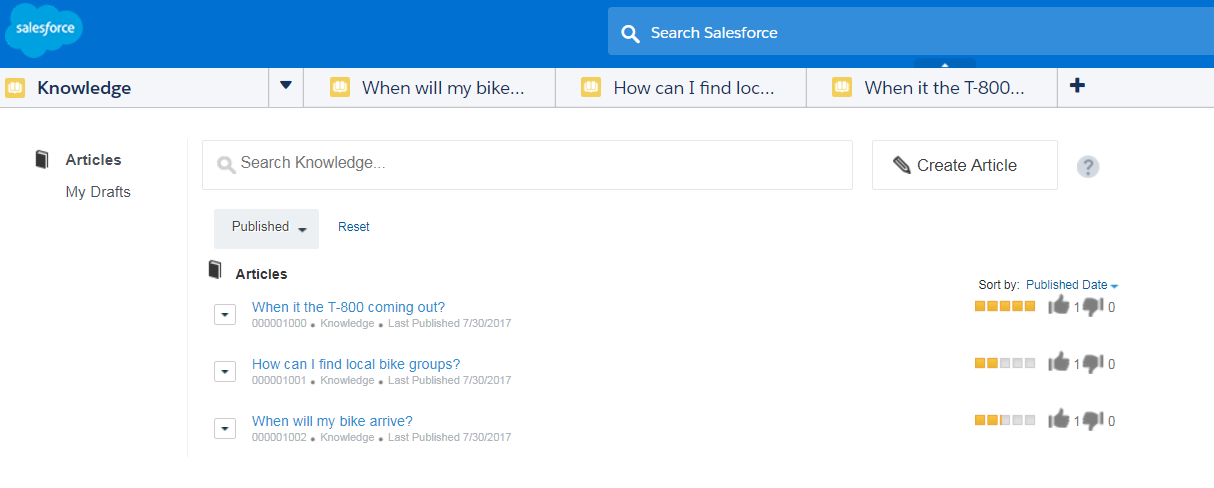Expand actions menu for T-800 article
Viewport: 1214px width, 488px height.
[225, 315]
